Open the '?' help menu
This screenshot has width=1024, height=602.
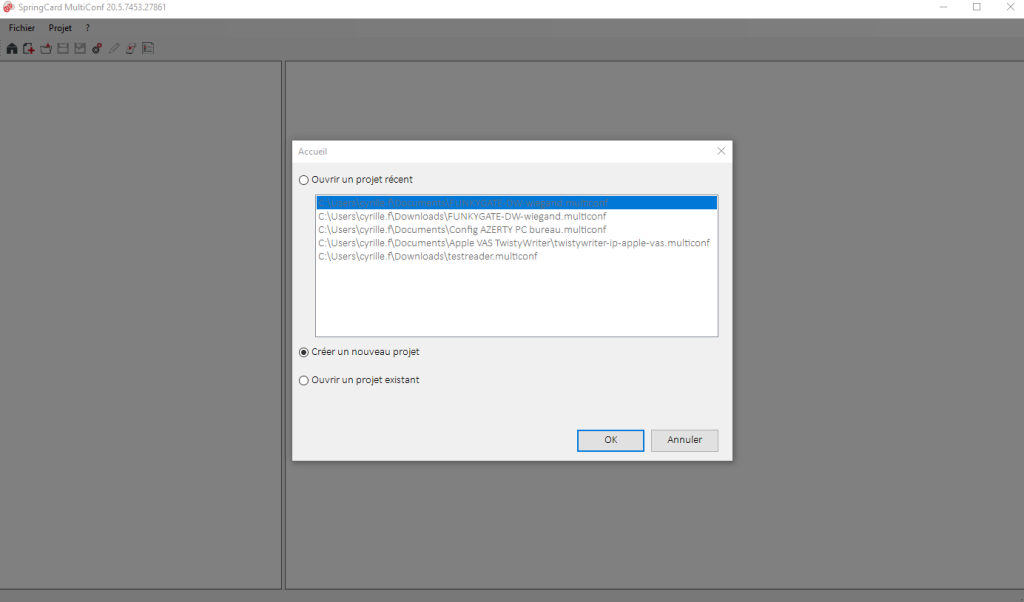(88, 28)
